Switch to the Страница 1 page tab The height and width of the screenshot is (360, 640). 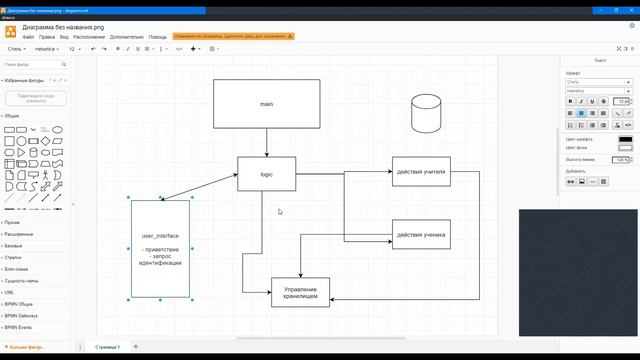tap(107, 347)
